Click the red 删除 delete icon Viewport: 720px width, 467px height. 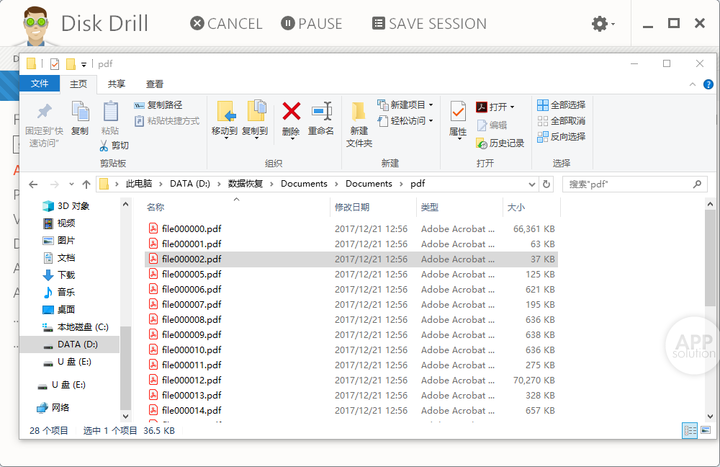coord(291,112)
